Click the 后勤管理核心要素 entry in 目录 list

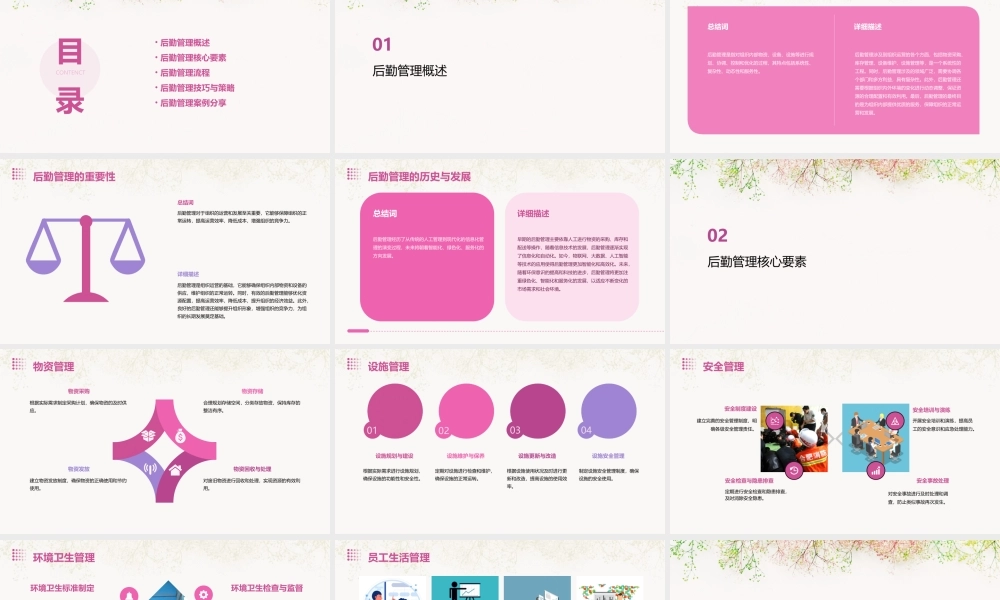click(x=193, y=57)
